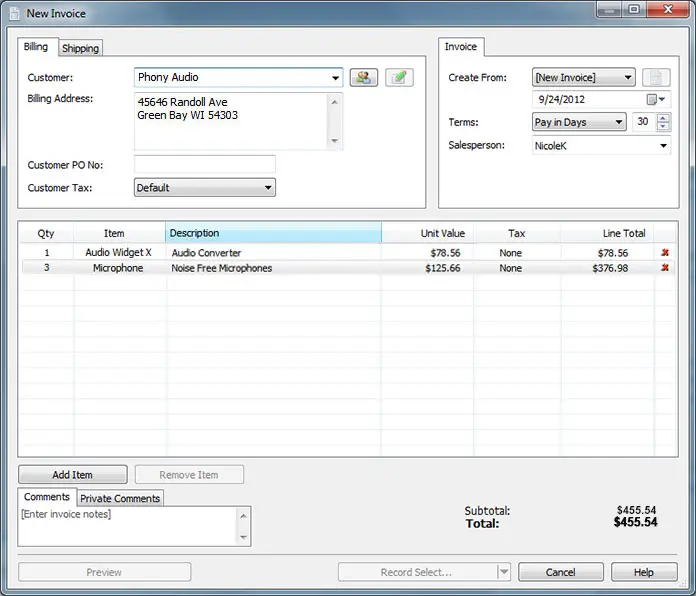Click the New Invoice window title icon
Image resolution: width=696 pixels, height=596 pixels.
point(15,13)
